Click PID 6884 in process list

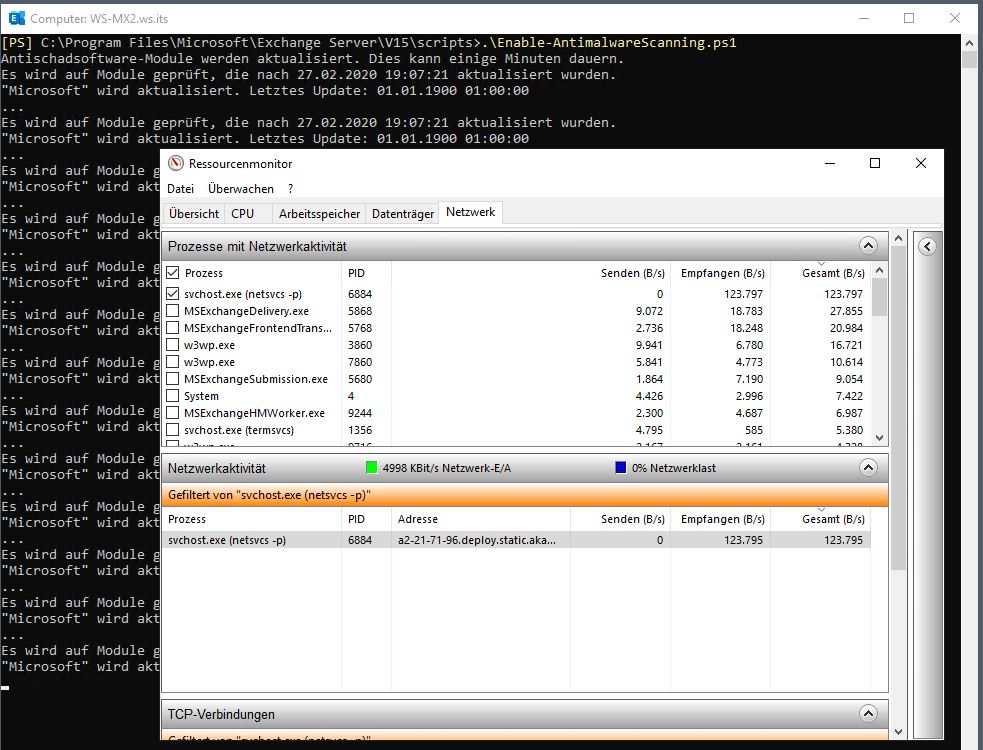[360, 293]
